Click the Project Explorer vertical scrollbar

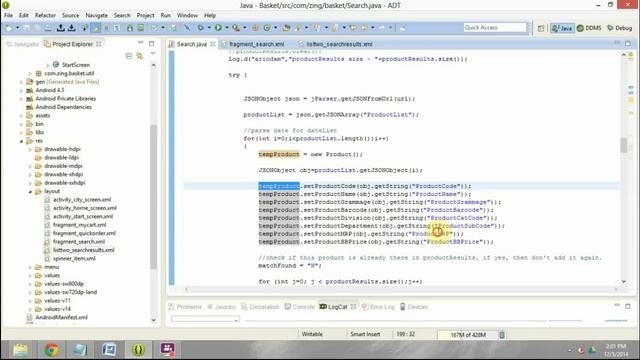click(153, 196)
